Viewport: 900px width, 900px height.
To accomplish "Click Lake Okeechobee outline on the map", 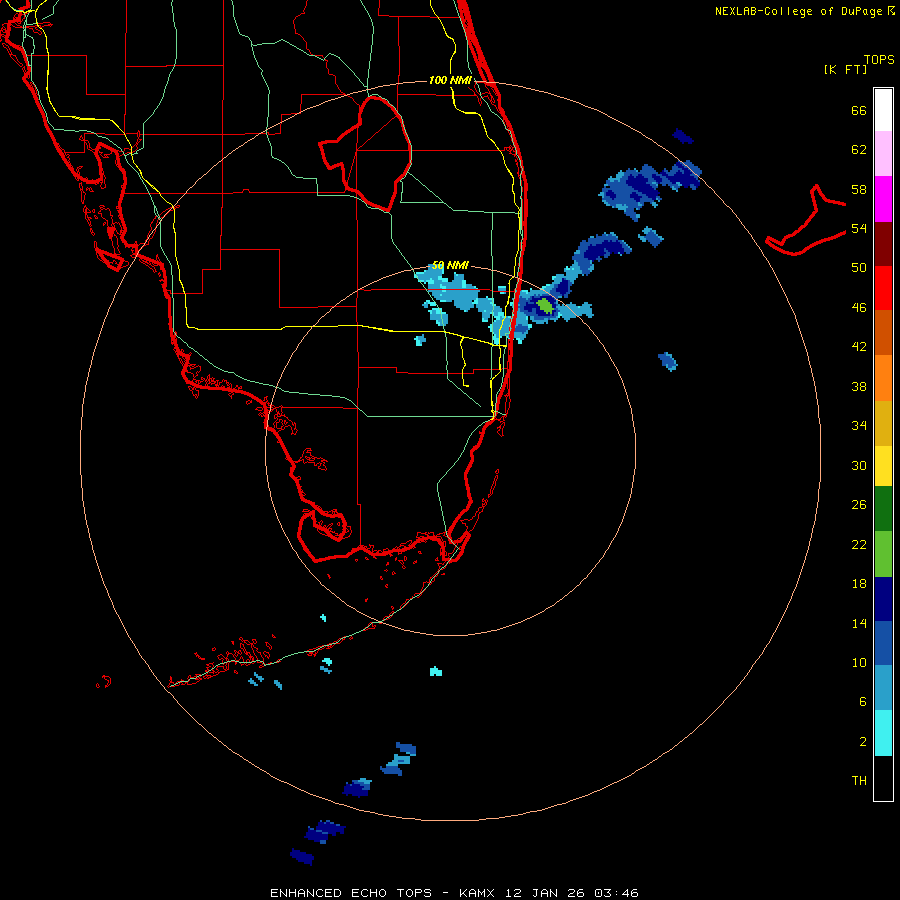I will [367, 152].
